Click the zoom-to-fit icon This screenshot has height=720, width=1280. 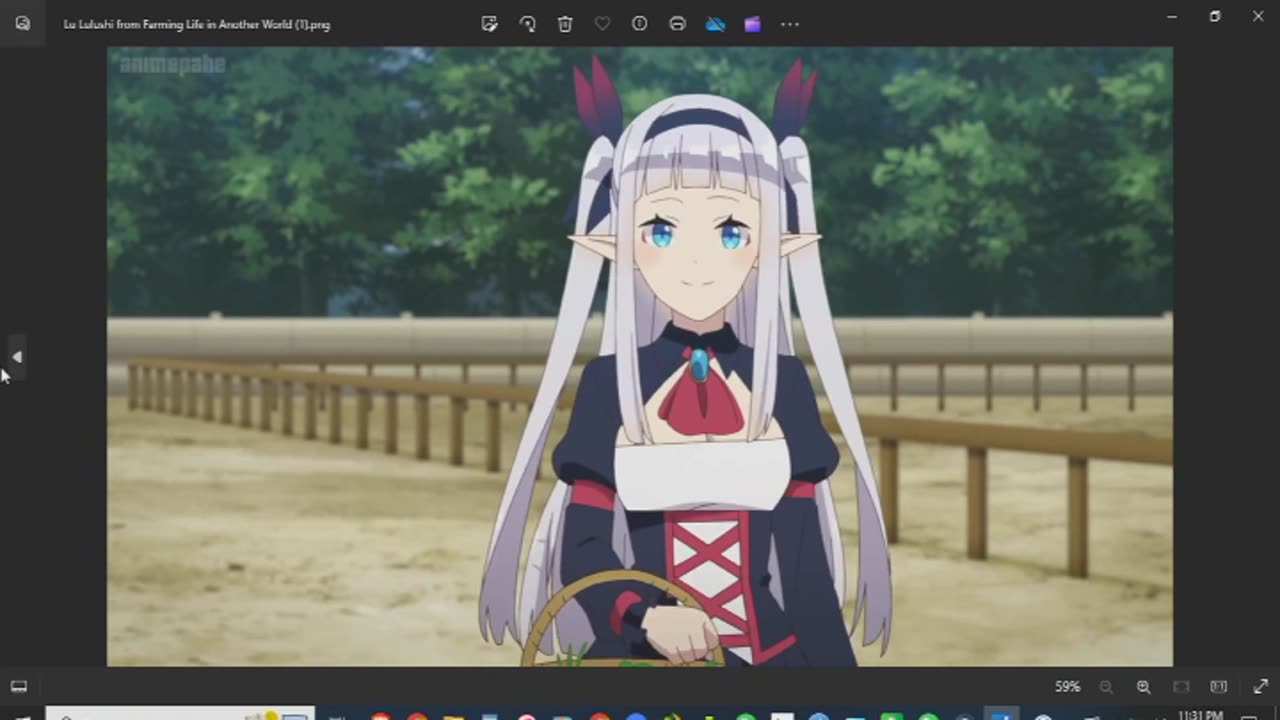pos(1181,687)
